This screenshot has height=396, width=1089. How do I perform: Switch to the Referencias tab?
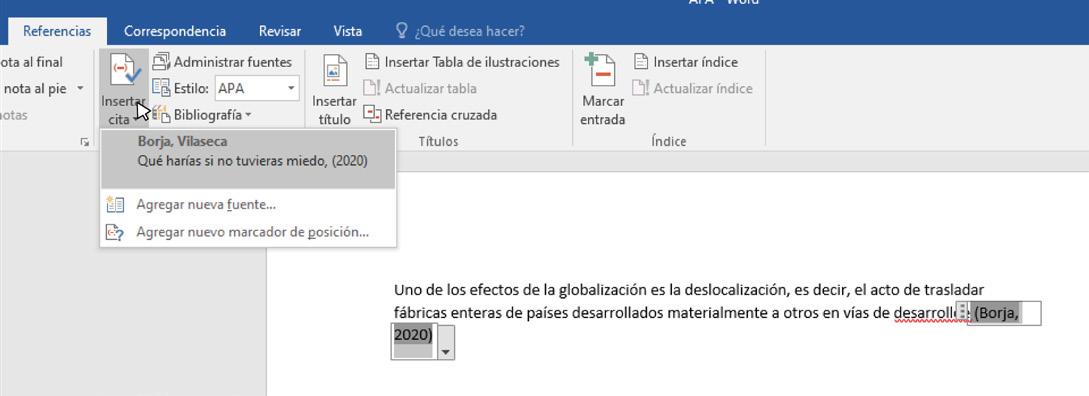pyautogui.click(x=57, y=31)
